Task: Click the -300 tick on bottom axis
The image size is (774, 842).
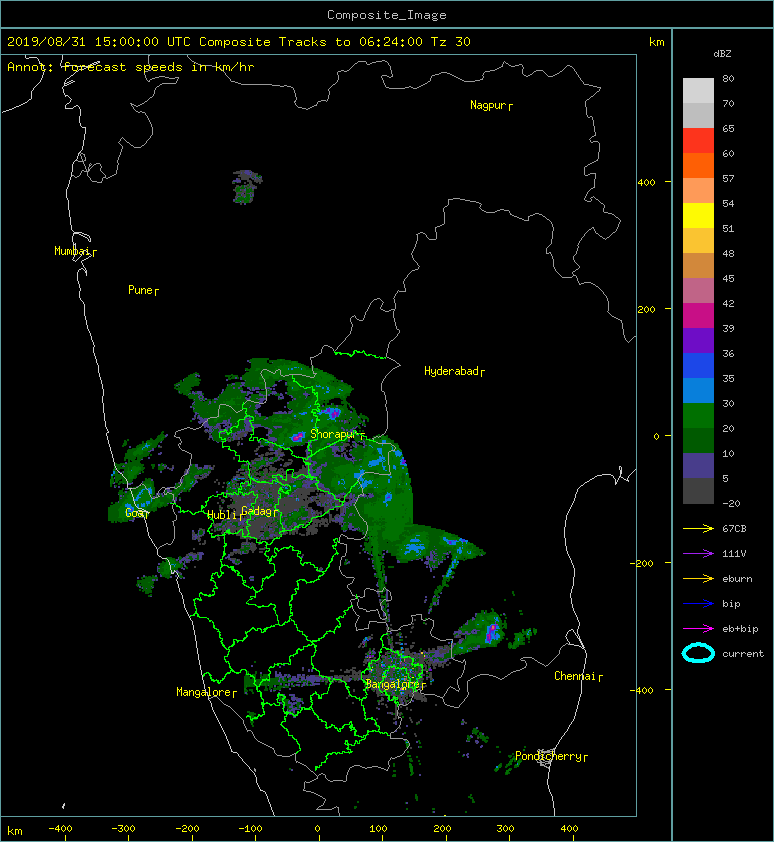Action: click(123, 829)
